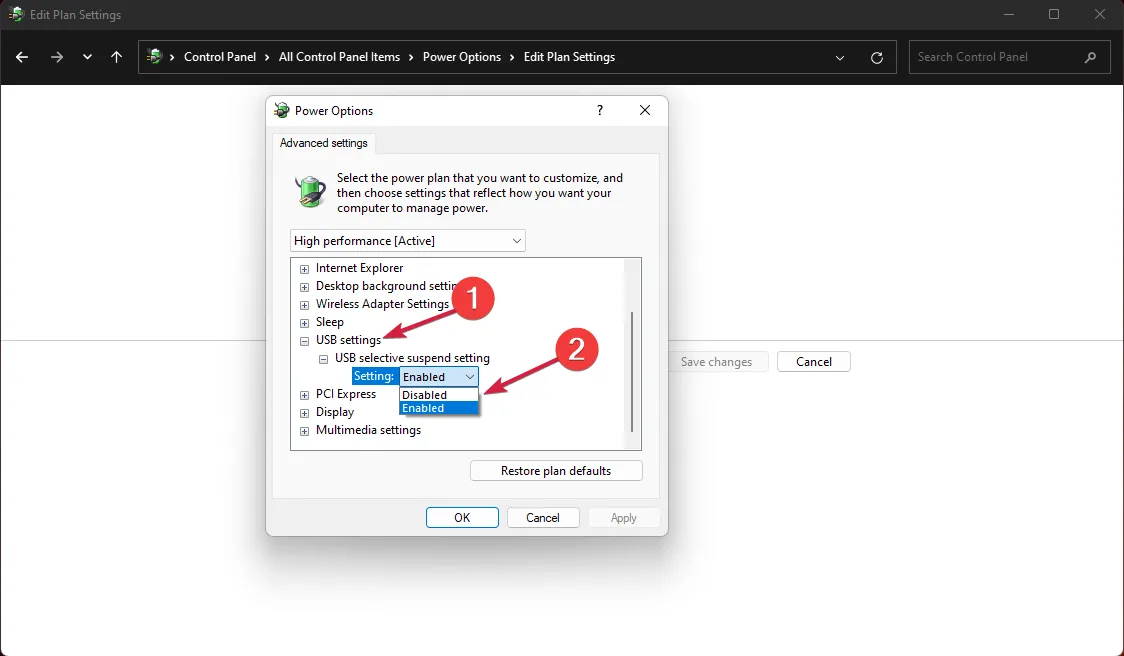This screenshot has height=656, width=1124.
Task: Click the Power Options help question mark
Action: point(600,110)
